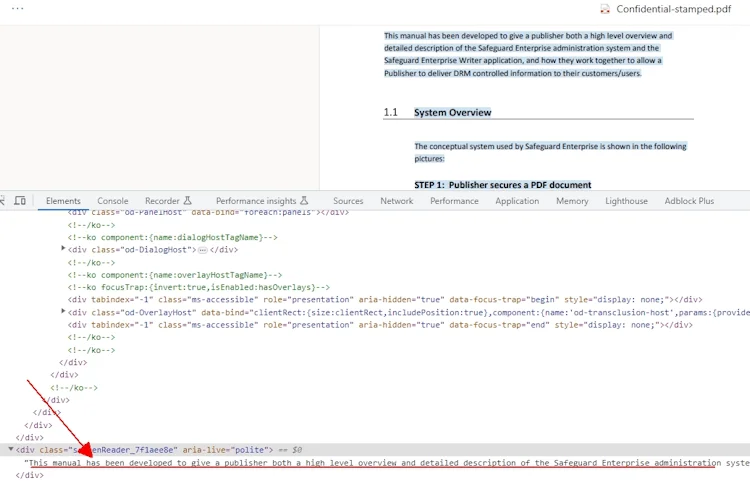The width and height of the screenshot is (750, 481).
Task: Select the od-PanelHost div line
Action: pyautogui.click(x=208, y=212)
